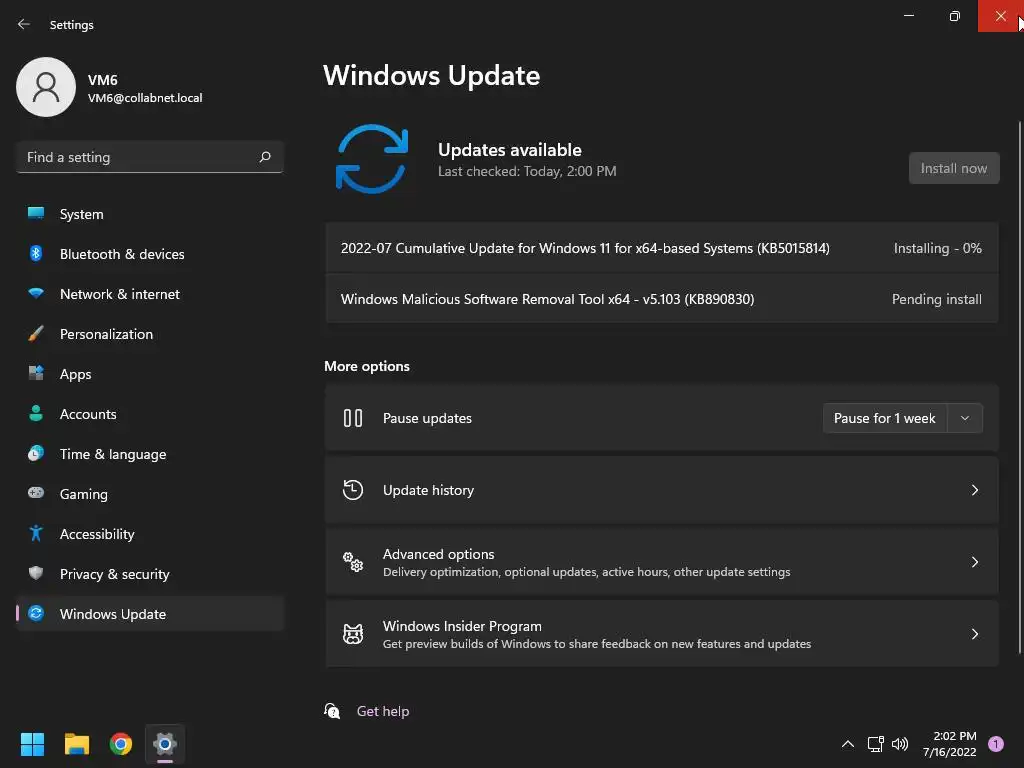Open the Get help link
This screenshot has width=1024, height=768.
383,711
